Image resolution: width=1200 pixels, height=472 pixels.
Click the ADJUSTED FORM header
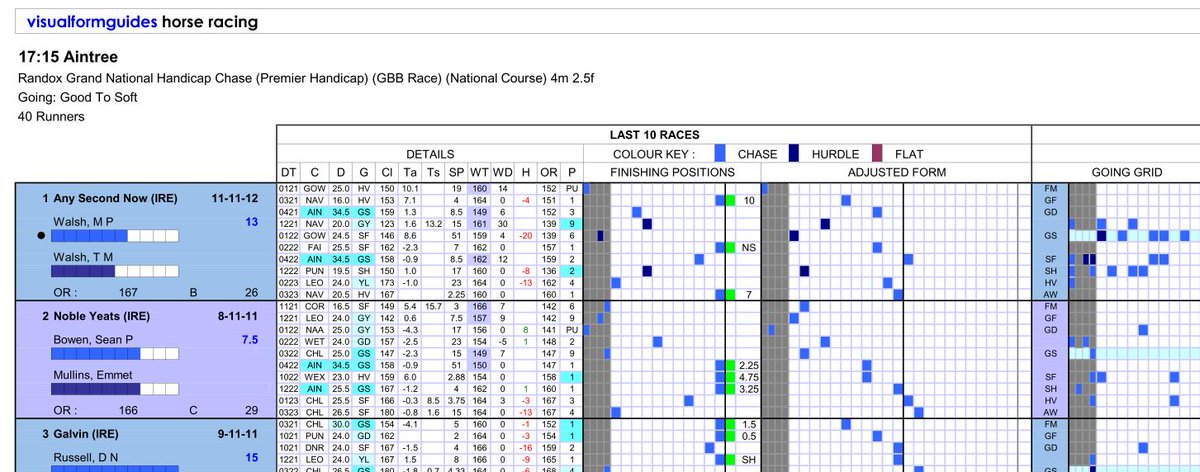click(895, 173)
